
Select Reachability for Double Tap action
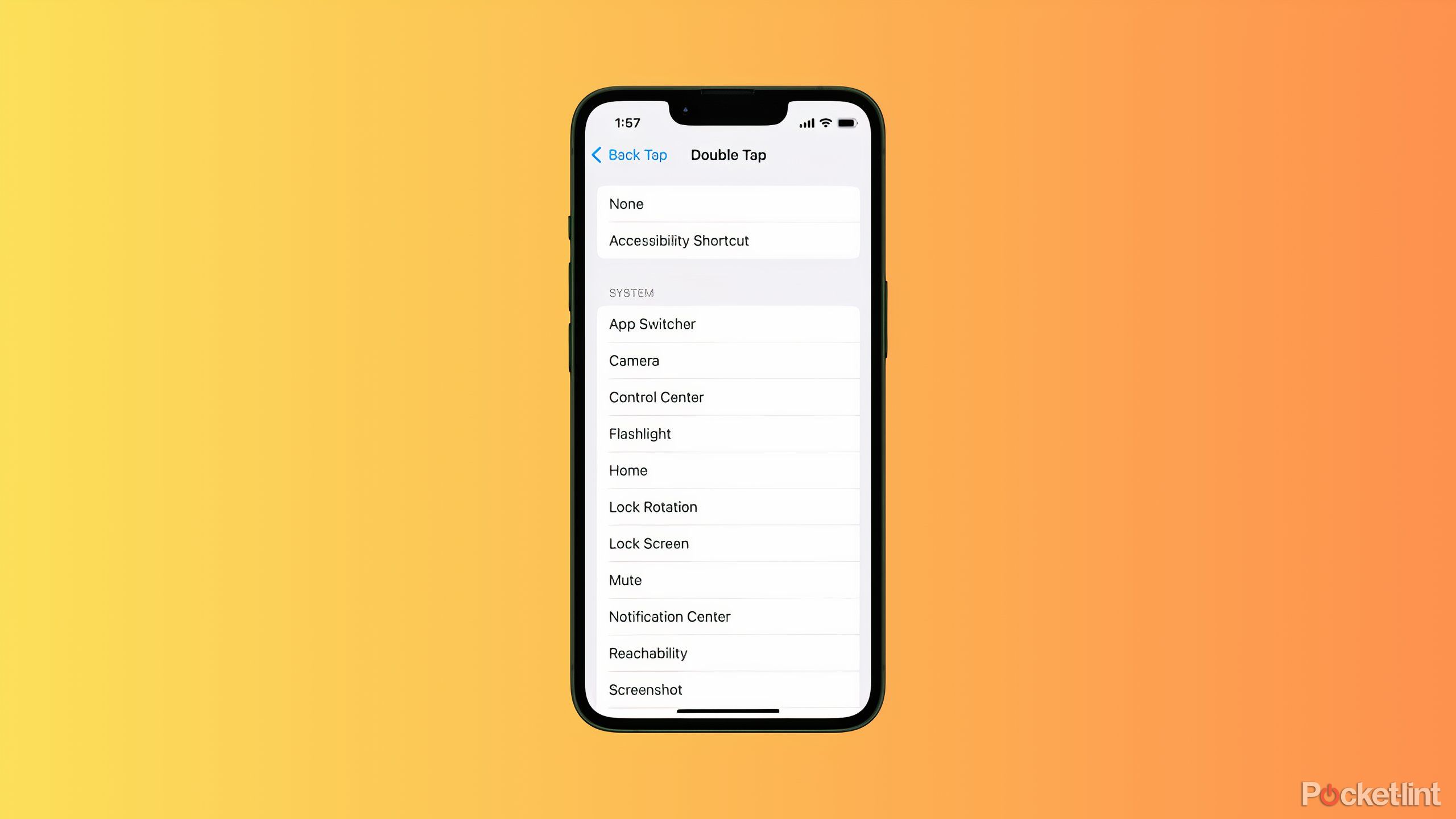[728, 653]
